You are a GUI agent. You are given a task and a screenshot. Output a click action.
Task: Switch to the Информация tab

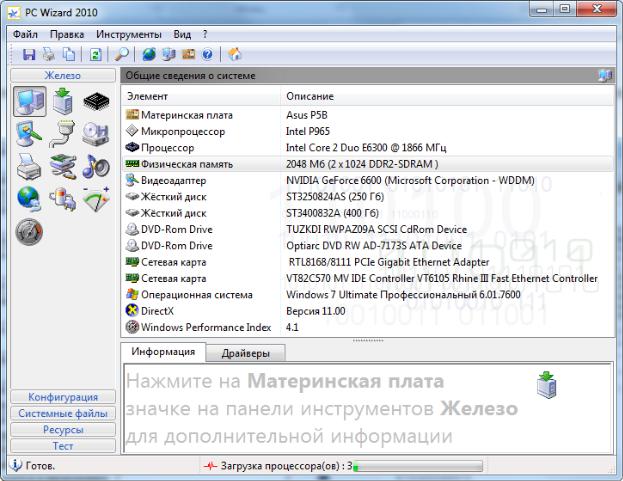pyautogui.click(x=163, y=352)
